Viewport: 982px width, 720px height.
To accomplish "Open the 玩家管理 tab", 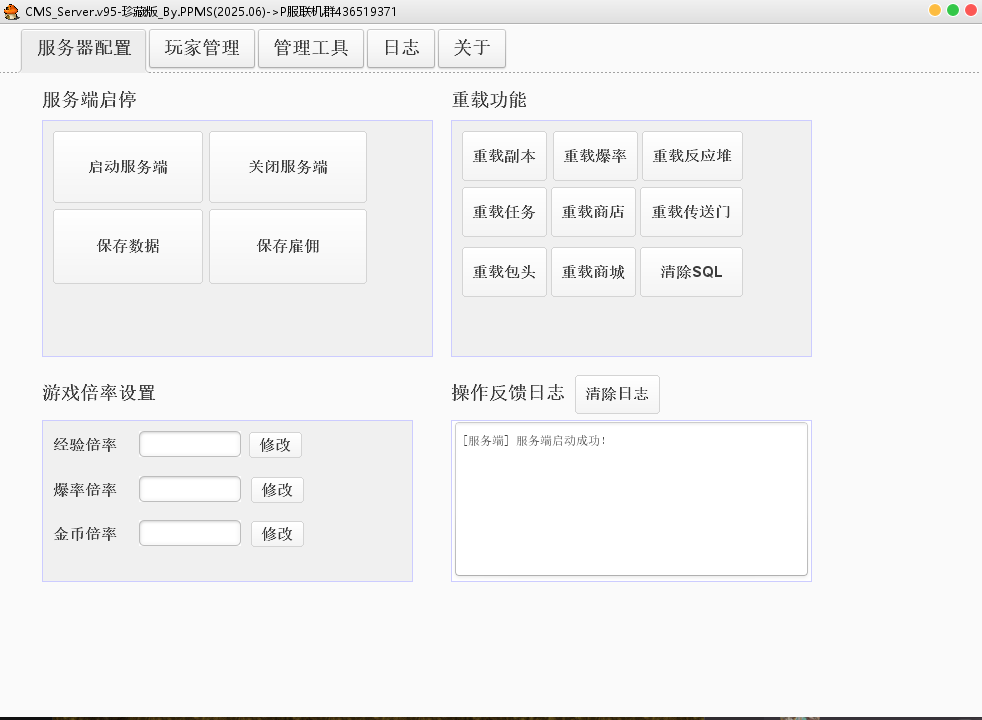I will 202,48.
